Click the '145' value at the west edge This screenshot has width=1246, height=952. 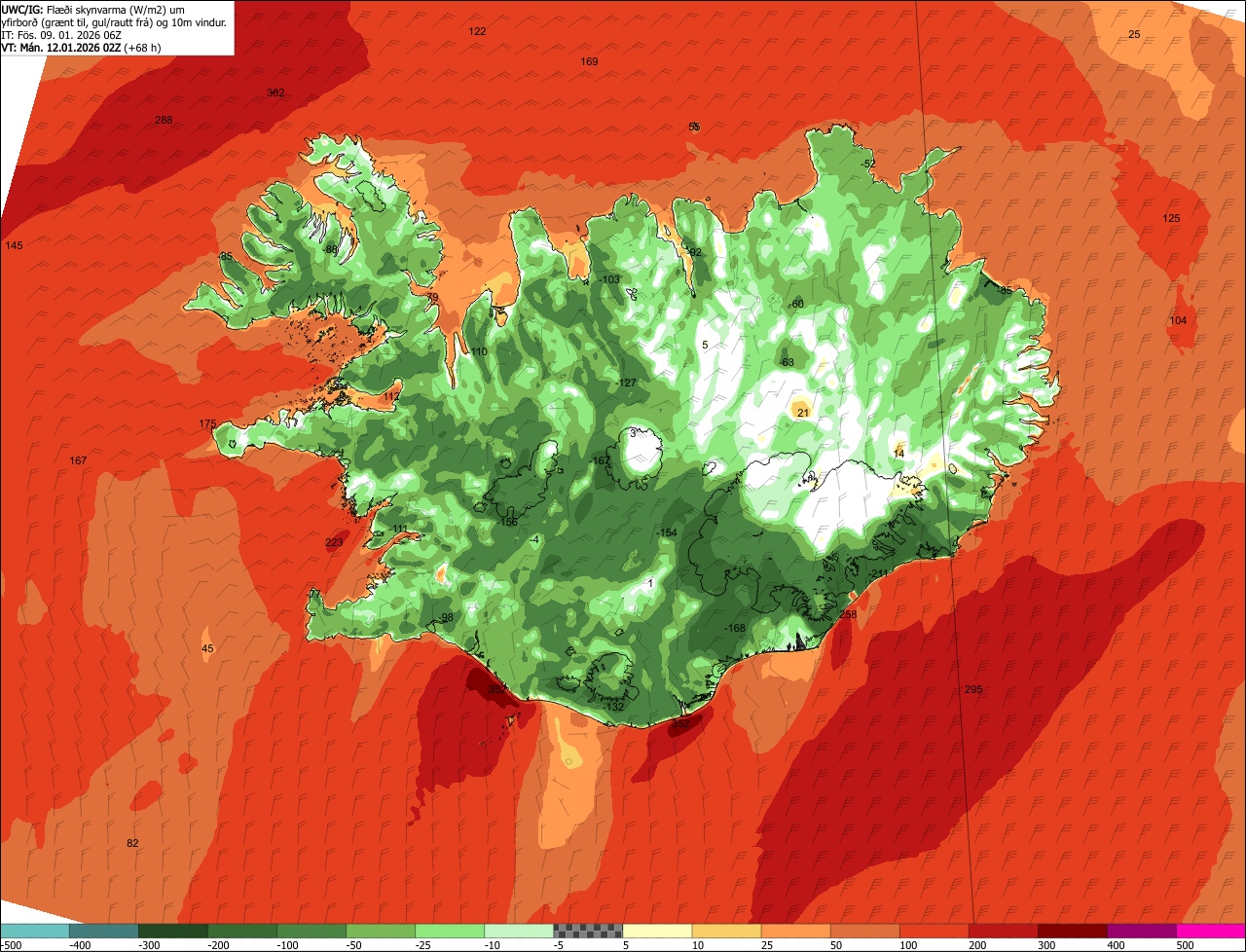(14, 245)
